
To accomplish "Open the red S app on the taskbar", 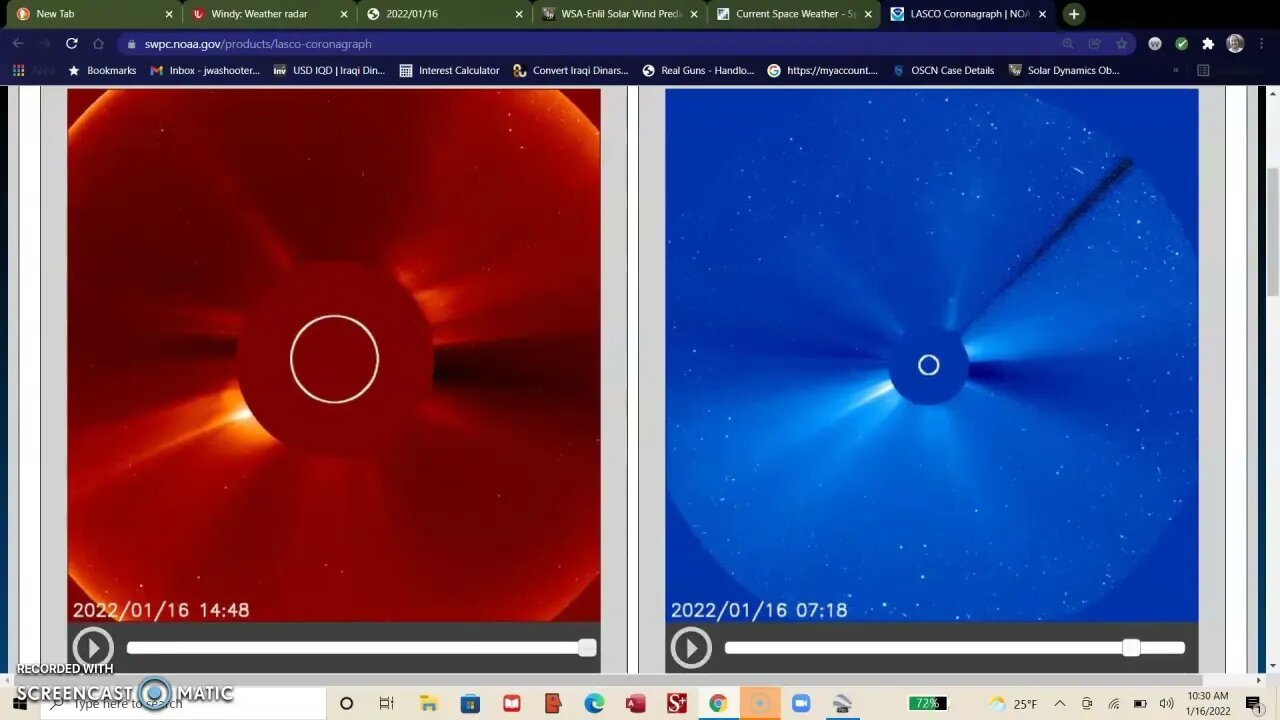I will click(677, 704).
